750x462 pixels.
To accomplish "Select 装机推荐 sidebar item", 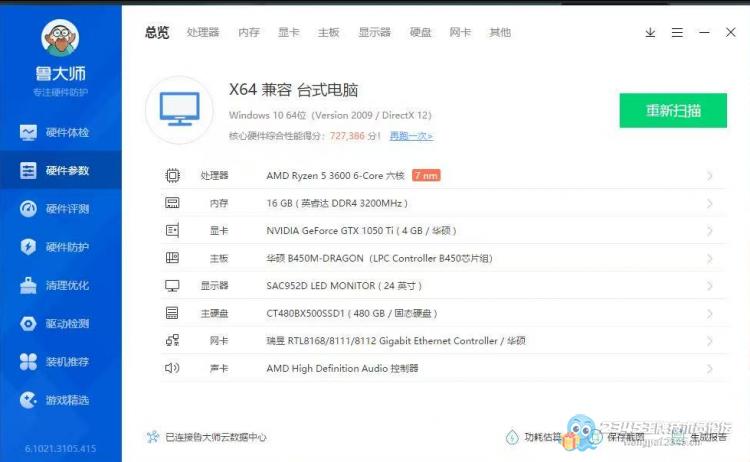I will click(x=60, y=361).
